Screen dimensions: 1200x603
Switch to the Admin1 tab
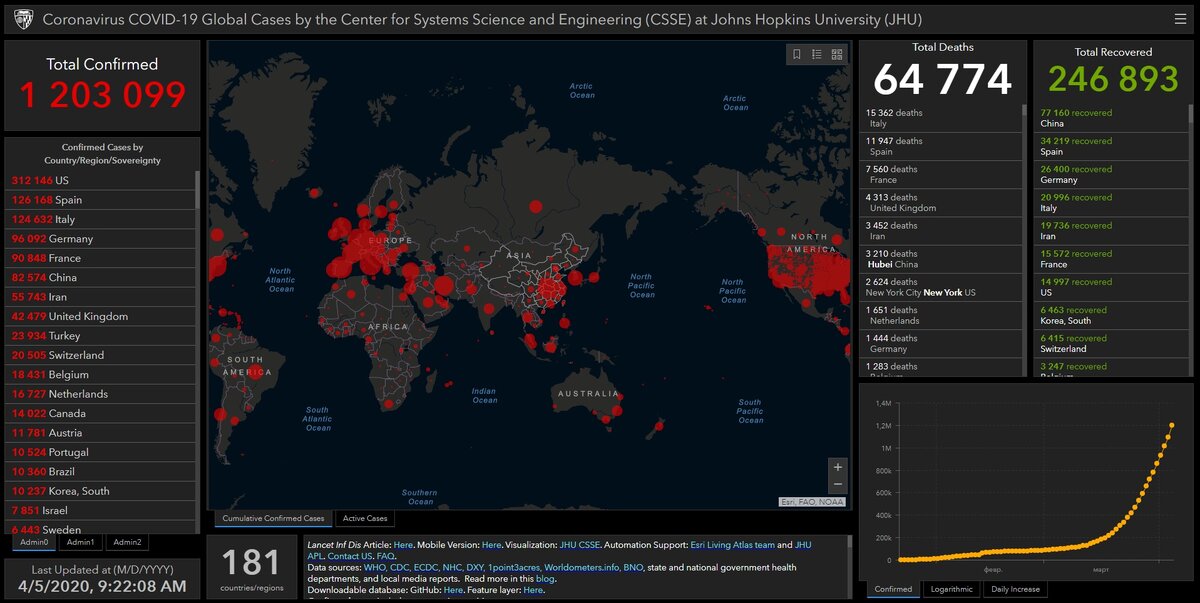pyautogui.click(x=80, y=542)
